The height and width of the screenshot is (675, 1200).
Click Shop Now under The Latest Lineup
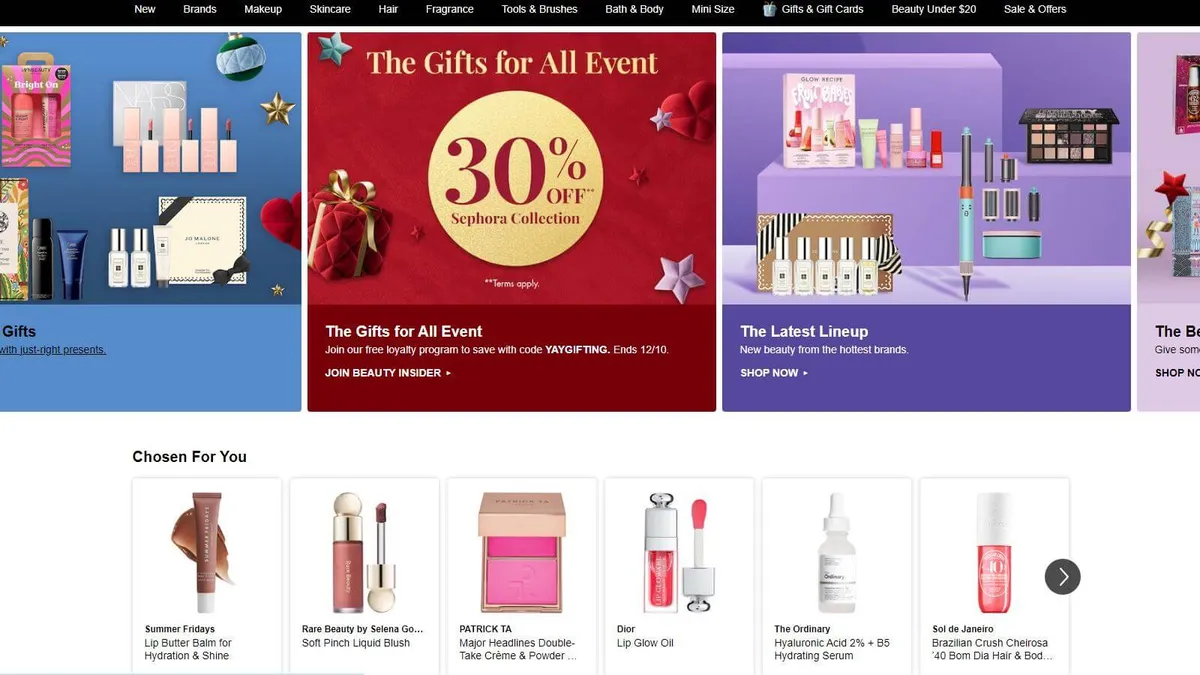pos(774,373)
